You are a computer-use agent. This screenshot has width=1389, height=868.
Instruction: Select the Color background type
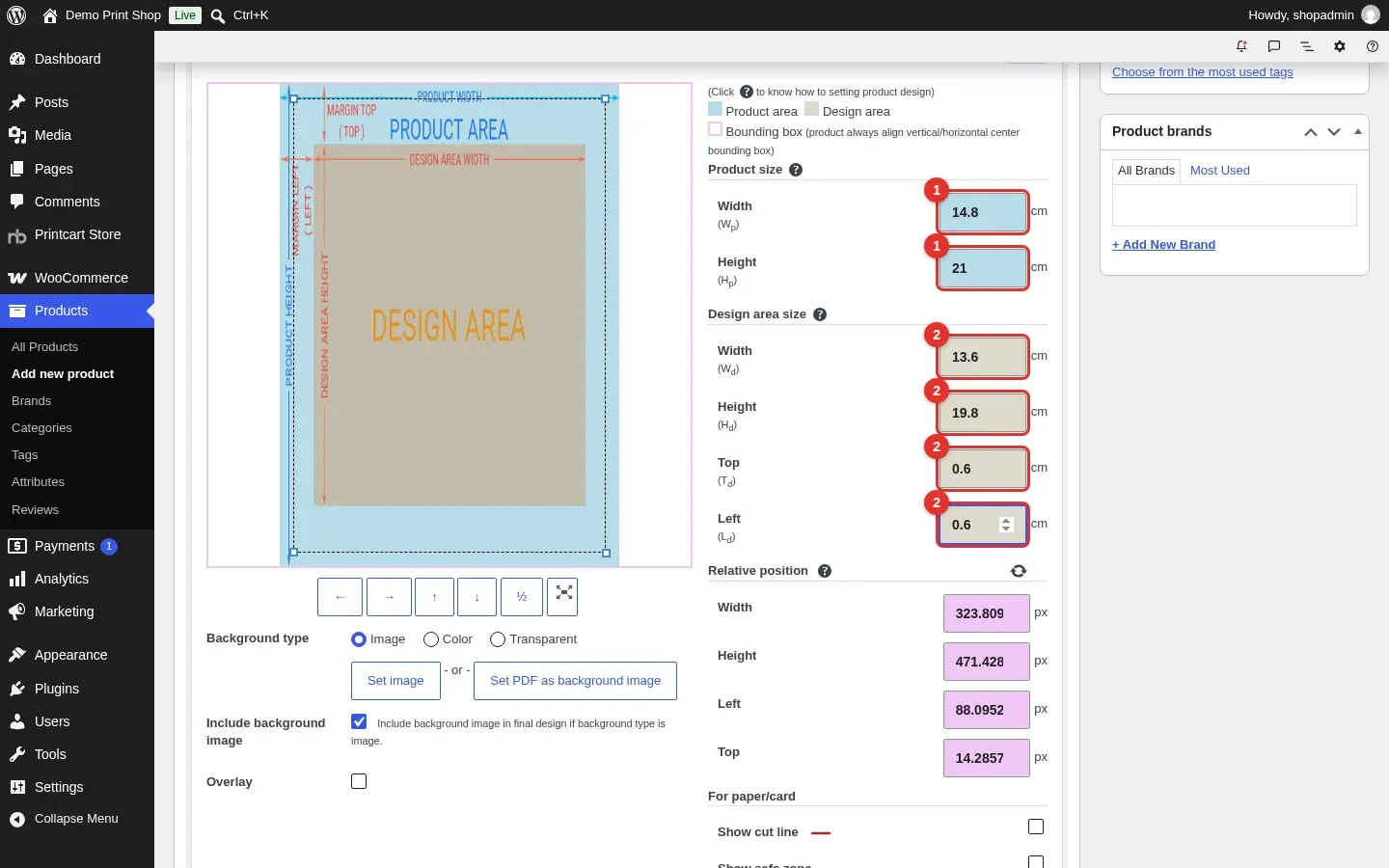click(431, 639)
